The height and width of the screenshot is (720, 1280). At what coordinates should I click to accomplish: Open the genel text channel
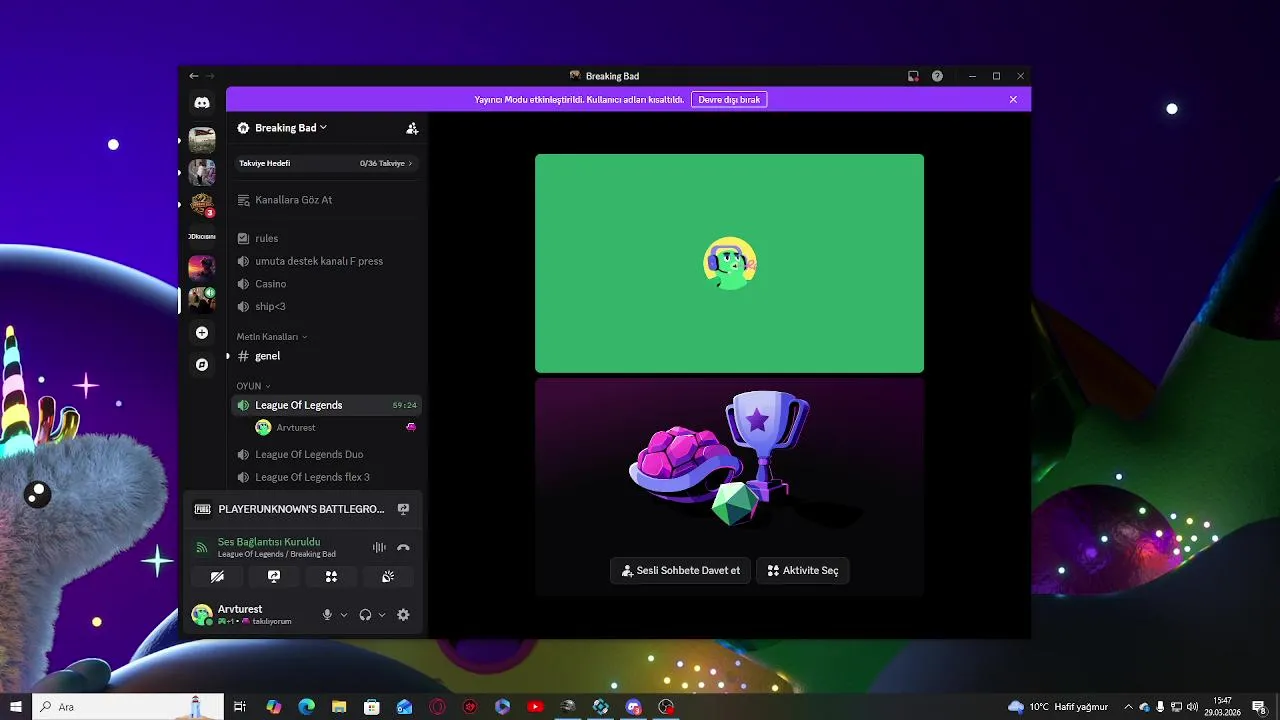point(326,356)
